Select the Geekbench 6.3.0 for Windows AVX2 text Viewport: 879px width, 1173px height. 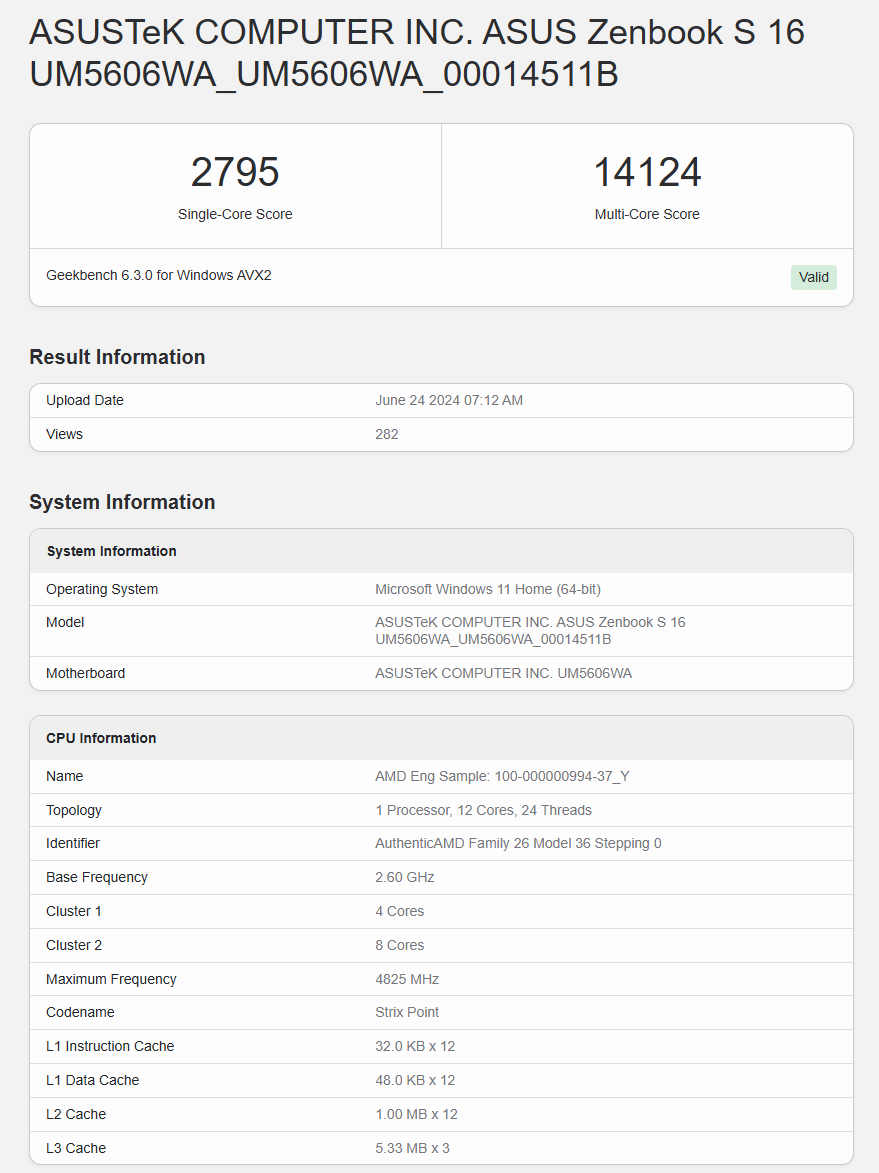pos(159,275)
